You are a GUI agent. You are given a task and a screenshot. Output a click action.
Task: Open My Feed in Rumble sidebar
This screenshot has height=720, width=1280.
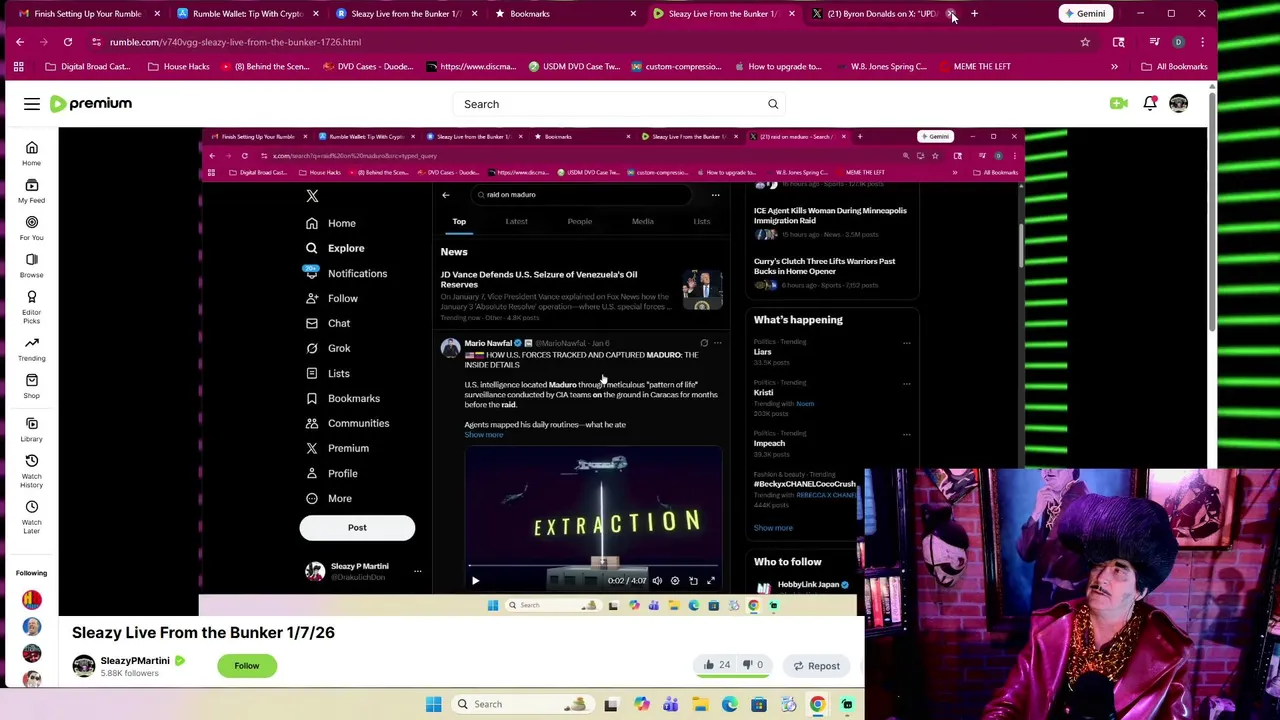coord(31,191)
